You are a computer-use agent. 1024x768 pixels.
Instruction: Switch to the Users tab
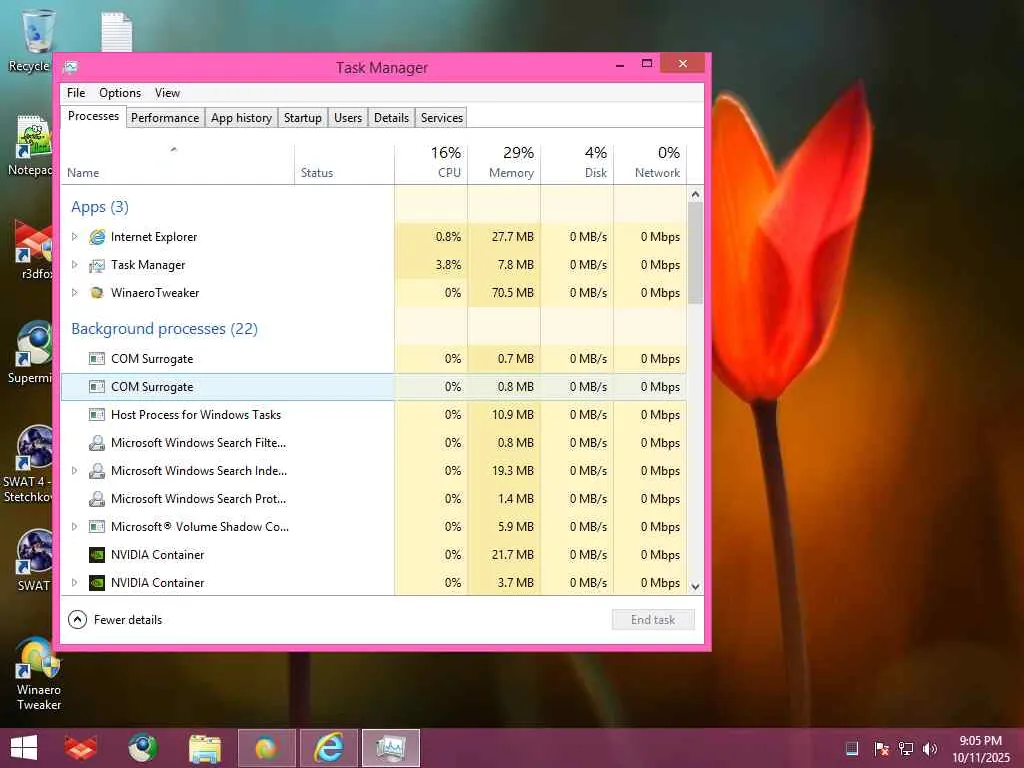(x=348, y=118)
